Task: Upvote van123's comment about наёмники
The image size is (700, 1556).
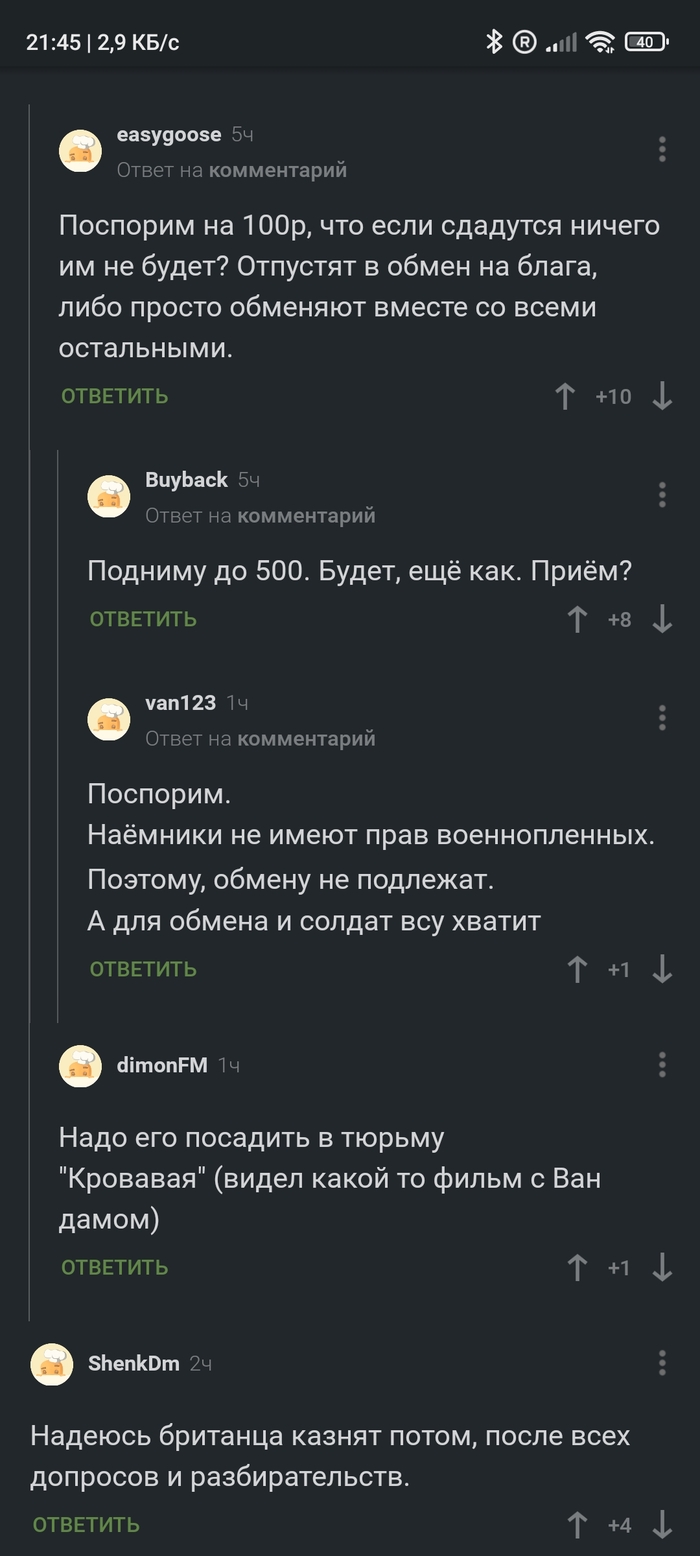Action: (x=577, y=968)
